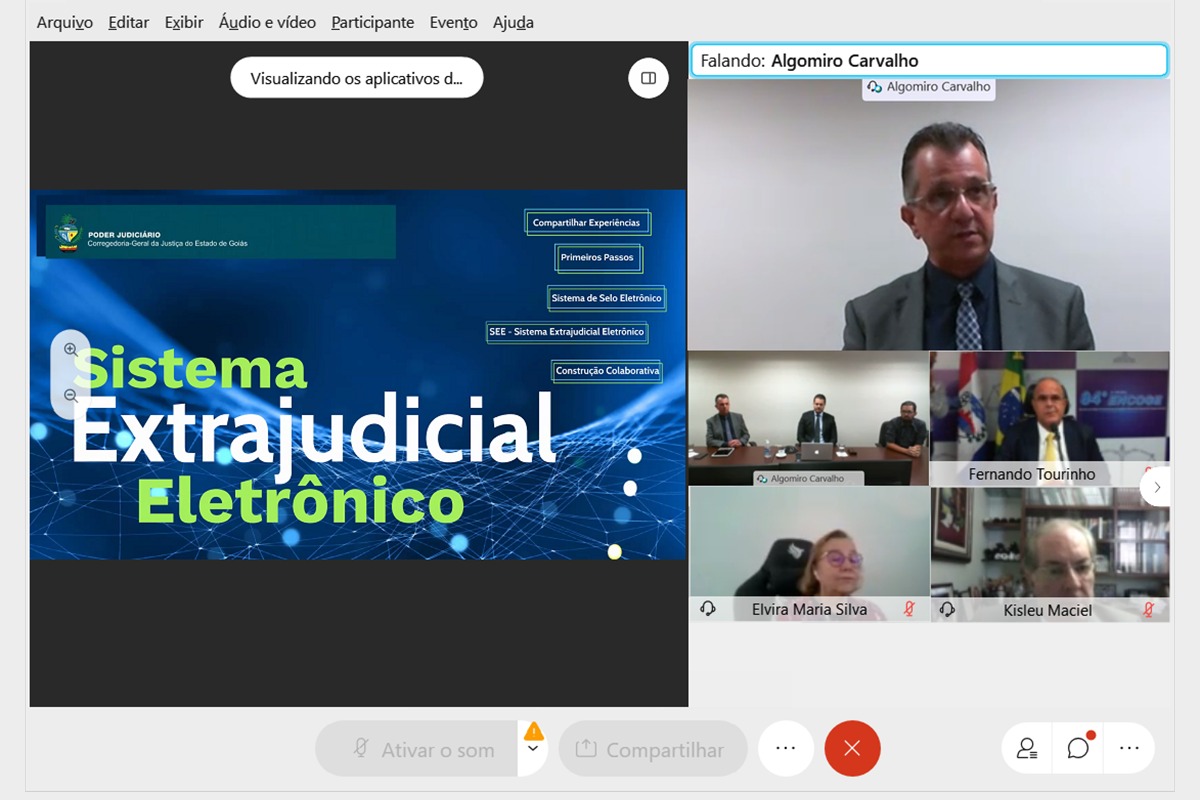Show next page of video thumbnails

coord(1157,487)
